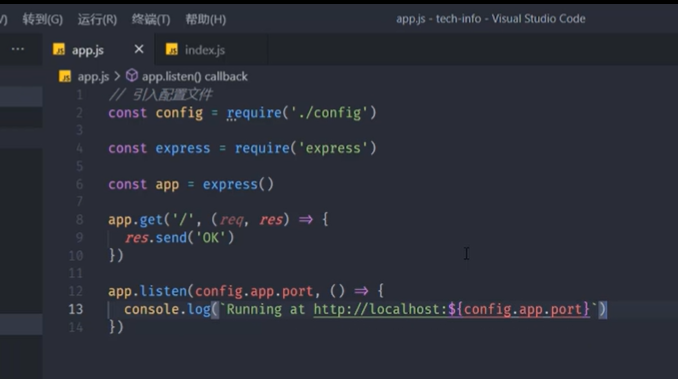Click ${config.app.port} template expression on line 13

[x=519, y=309]
